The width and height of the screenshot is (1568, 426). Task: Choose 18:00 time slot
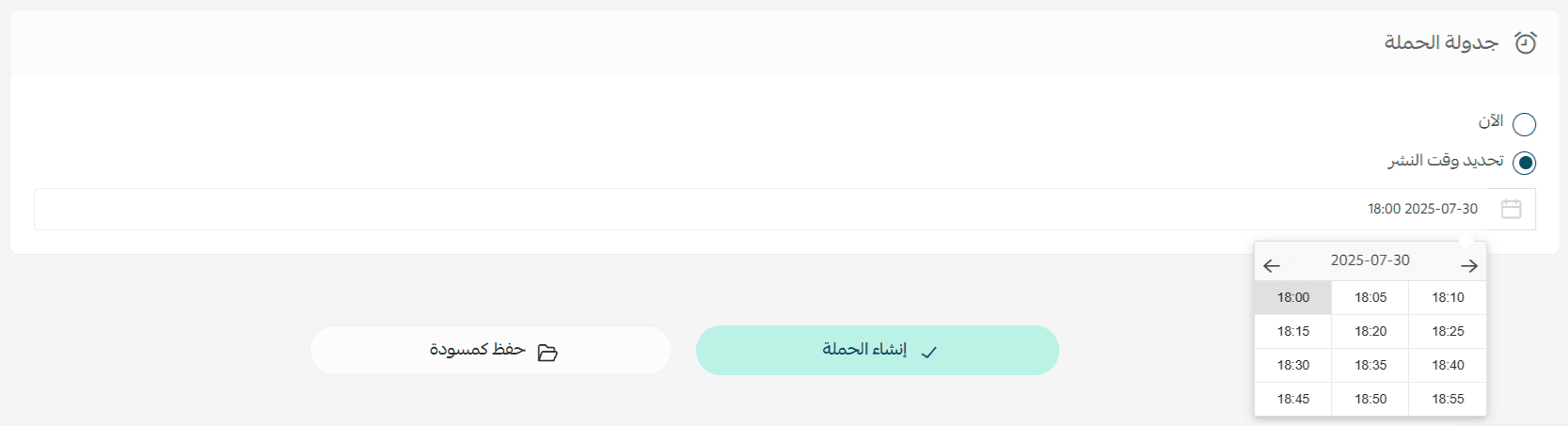[x=1293, y=297]
